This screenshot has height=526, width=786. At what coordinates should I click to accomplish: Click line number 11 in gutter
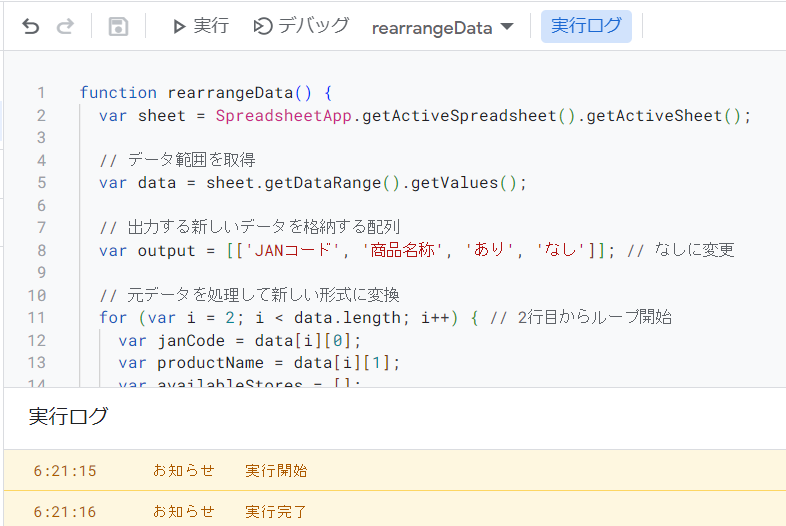(x=37, y=317)
